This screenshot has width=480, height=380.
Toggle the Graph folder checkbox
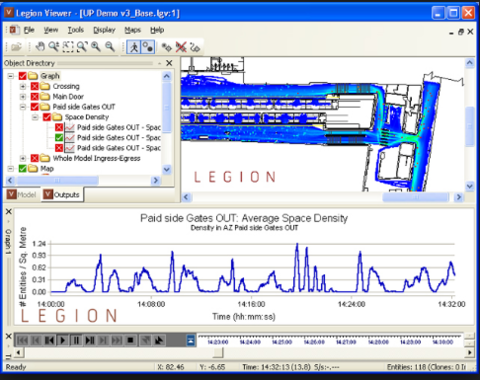[x=23, y=76]
